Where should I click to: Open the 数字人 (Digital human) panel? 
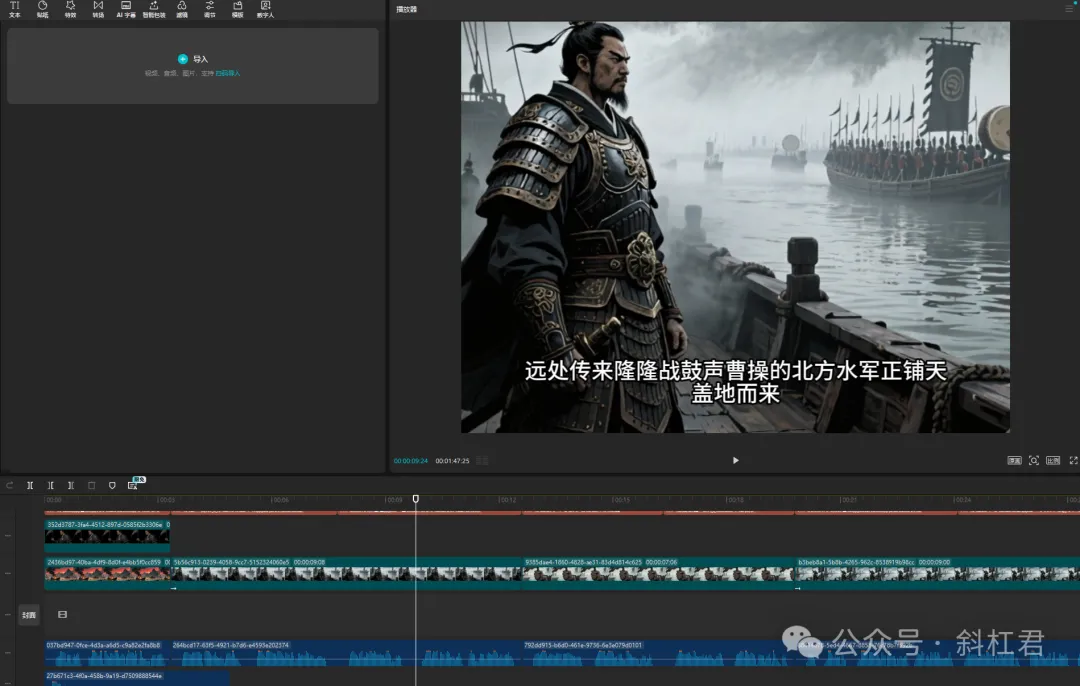(x=265, y=9)
